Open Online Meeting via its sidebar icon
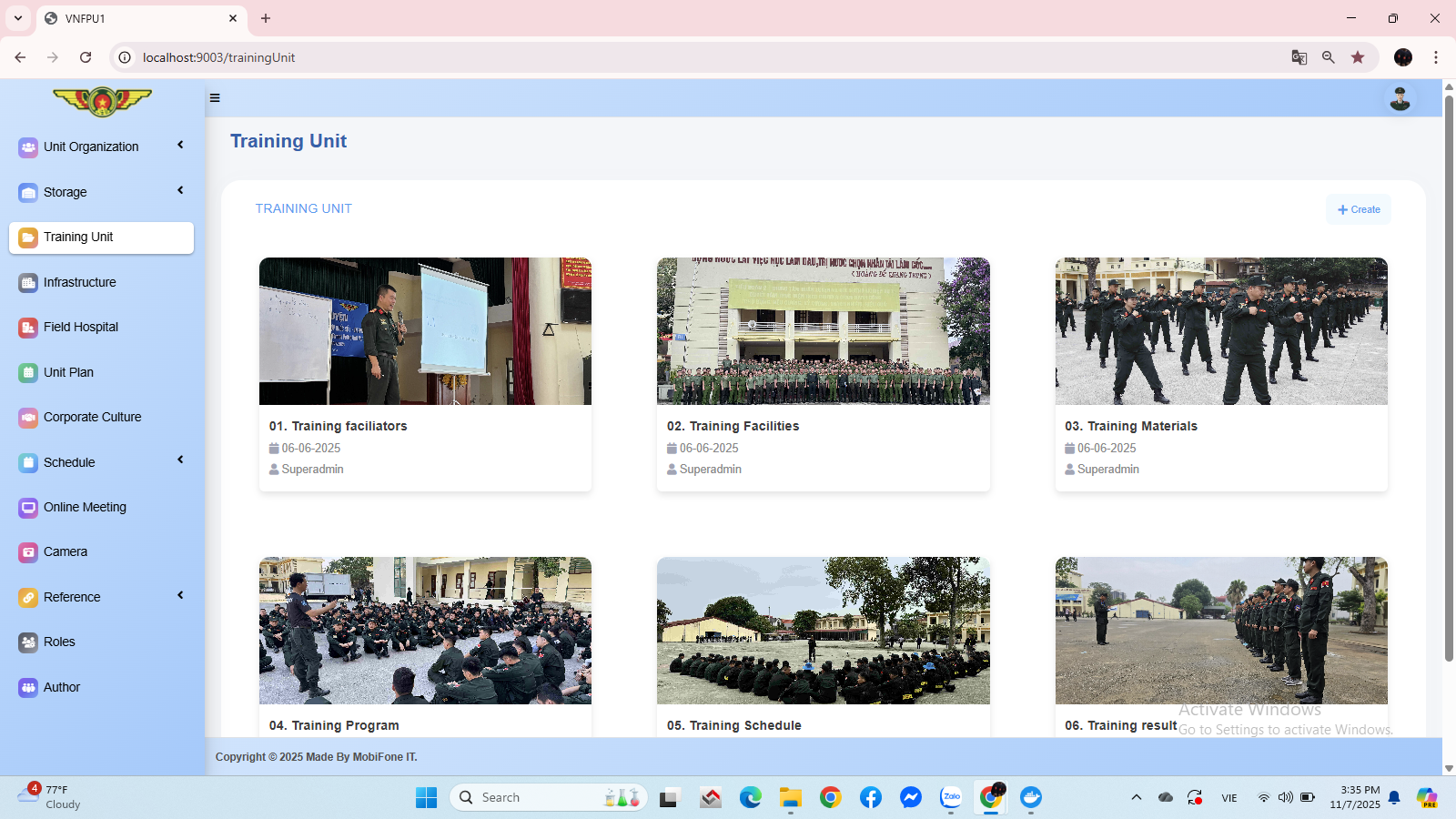The width and height of the screenshot is (1456, 819). pos(27,507)
